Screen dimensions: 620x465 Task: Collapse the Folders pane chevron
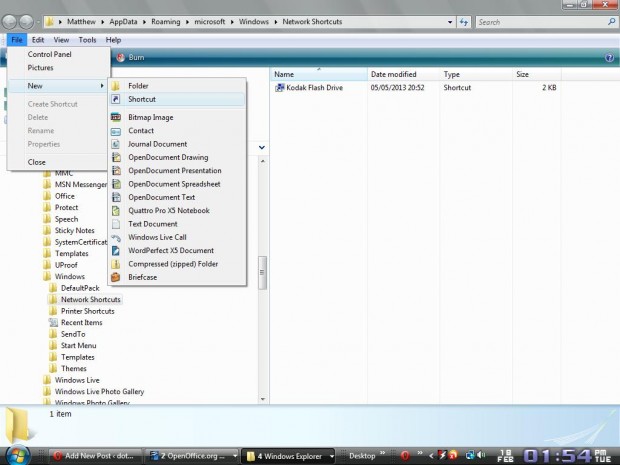click(x=262, y=147)
